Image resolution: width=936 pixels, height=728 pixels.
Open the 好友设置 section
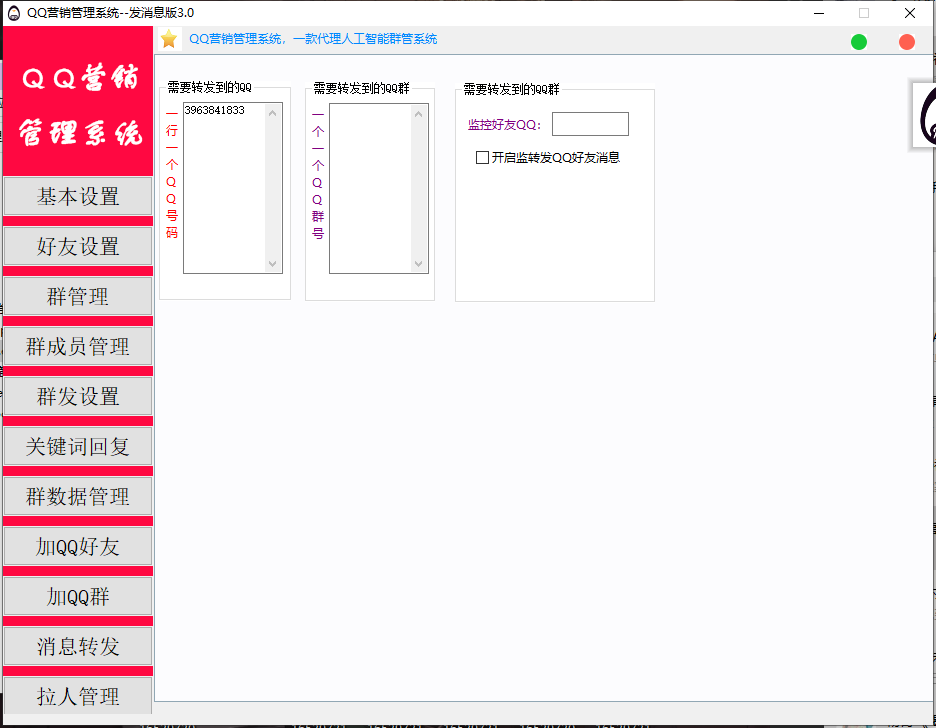78,247
